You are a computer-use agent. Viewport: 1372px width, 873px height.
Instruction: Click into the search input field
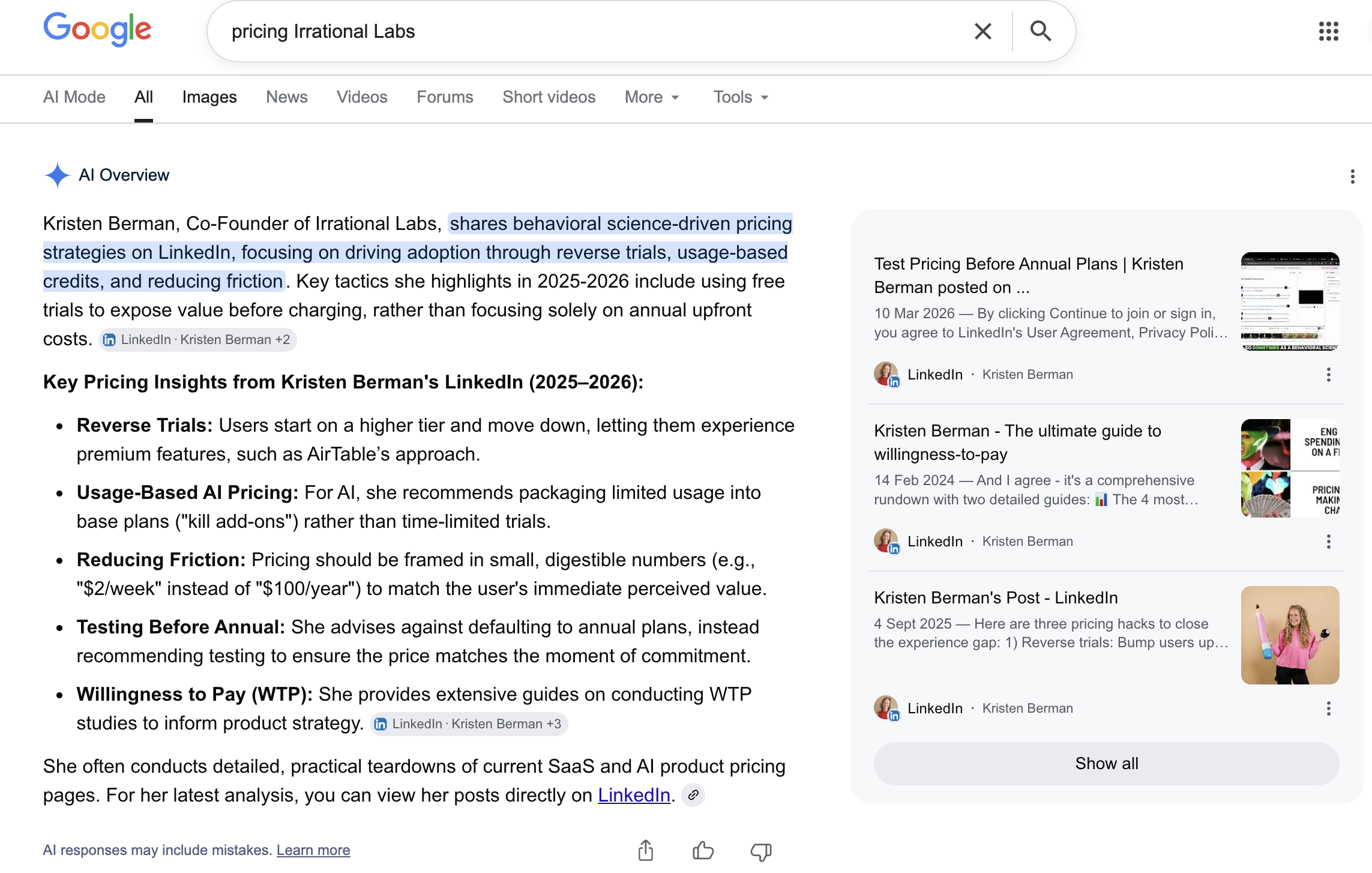(594, 31)
